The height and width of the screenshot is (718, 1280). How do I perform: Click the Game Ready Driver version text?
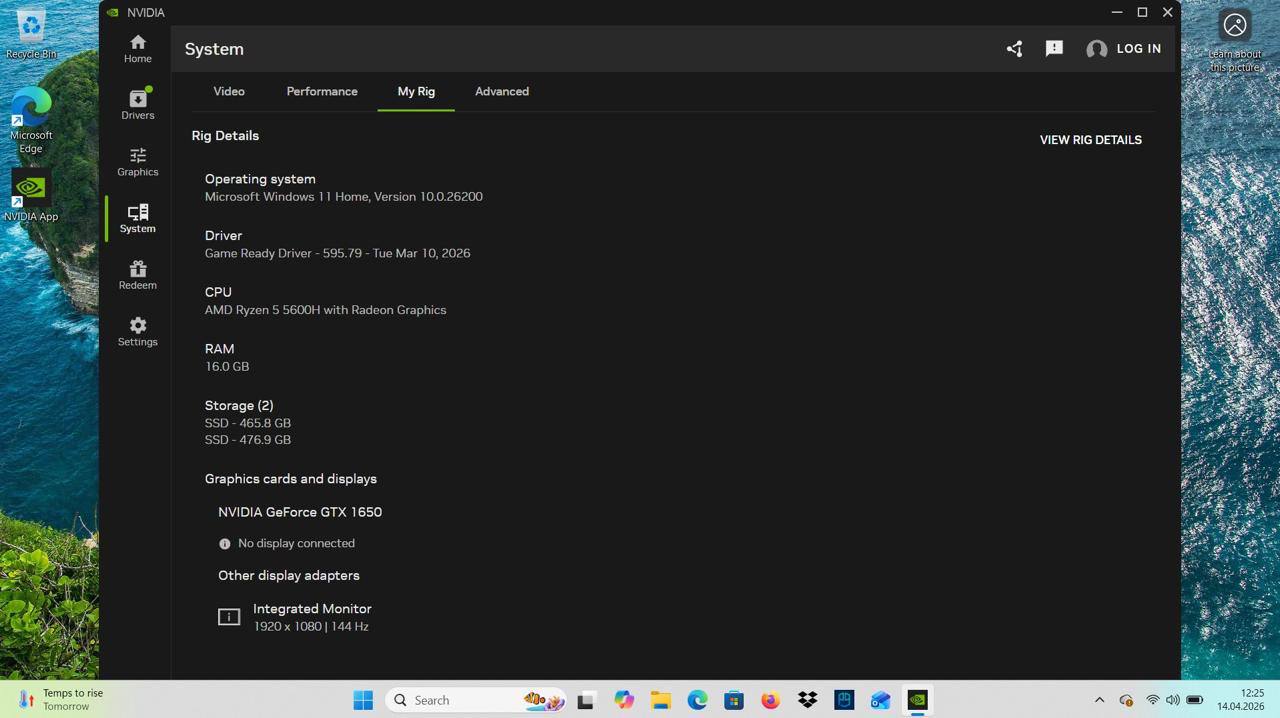click(338, 253)
